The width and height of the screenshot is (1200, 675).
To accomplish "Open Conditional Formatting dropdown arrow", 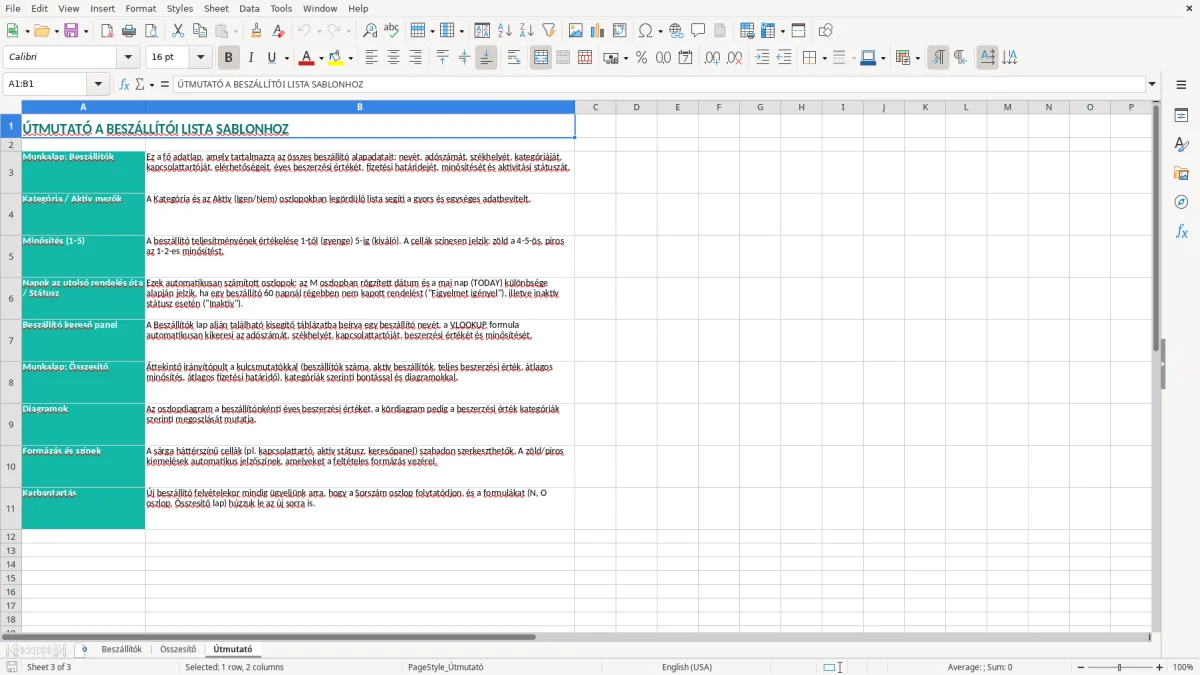I will [x=917, y=58].
